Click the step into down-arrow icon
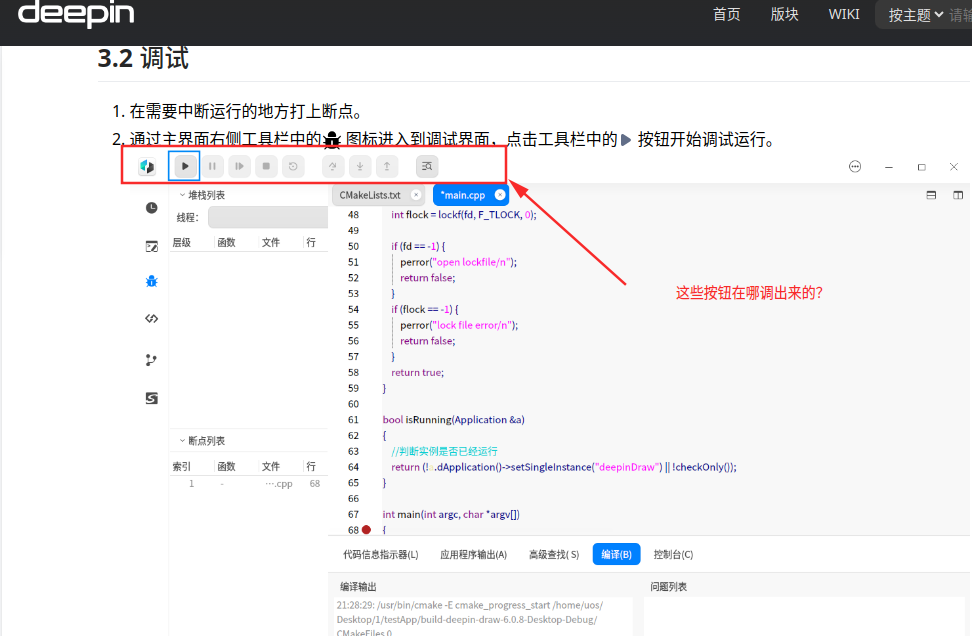972x636 pixels. coord(360,166)
